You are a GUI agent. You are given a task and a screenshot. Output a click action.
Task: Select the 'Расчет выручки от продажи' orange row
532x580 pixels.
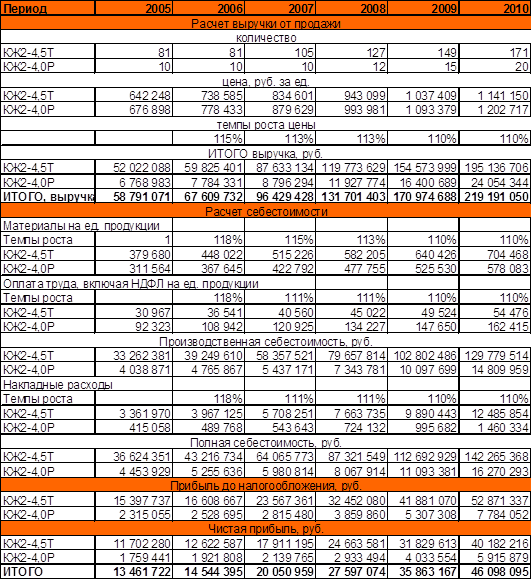pyautogui.click(x=266, y=23)
